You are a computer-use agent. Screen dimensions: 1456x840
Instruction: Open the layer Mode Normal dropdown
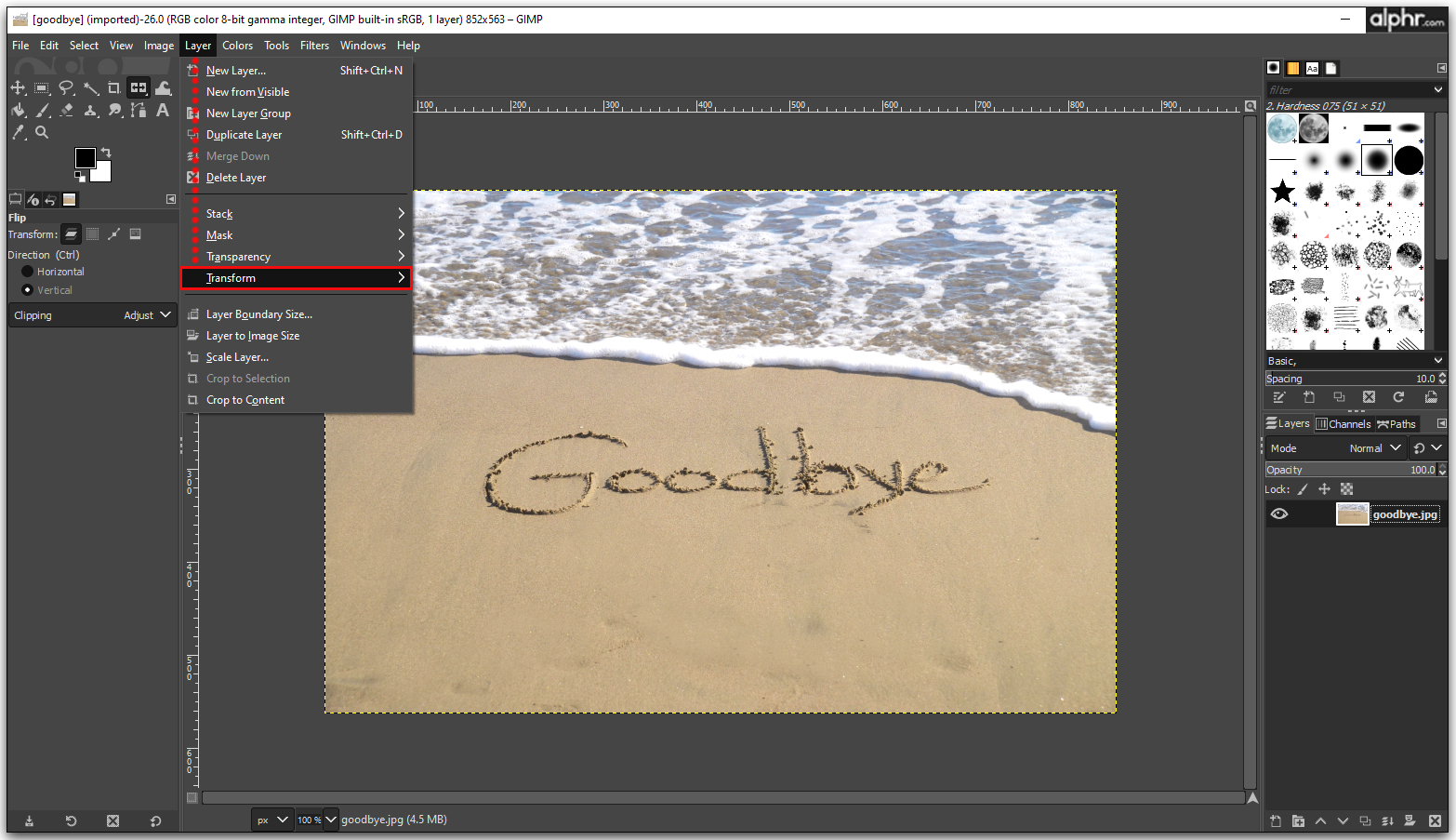click(x=1374, y=448)
